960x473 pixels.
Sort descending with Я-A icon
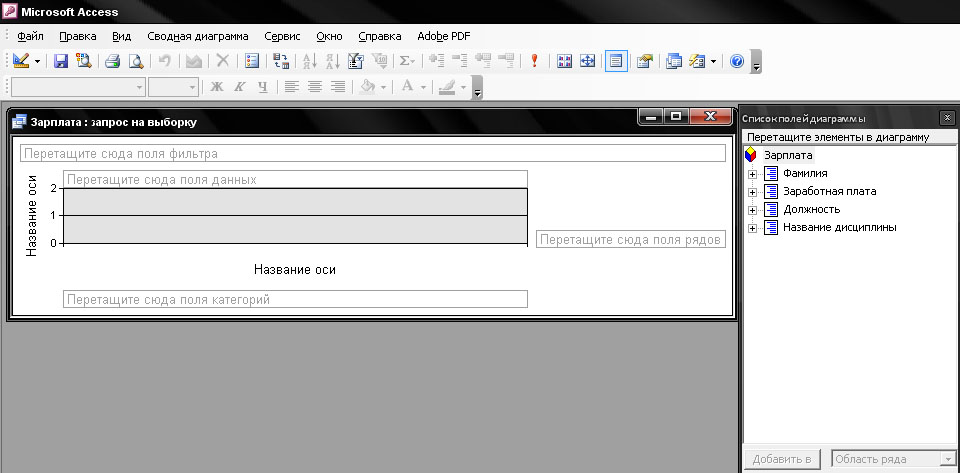332,61
